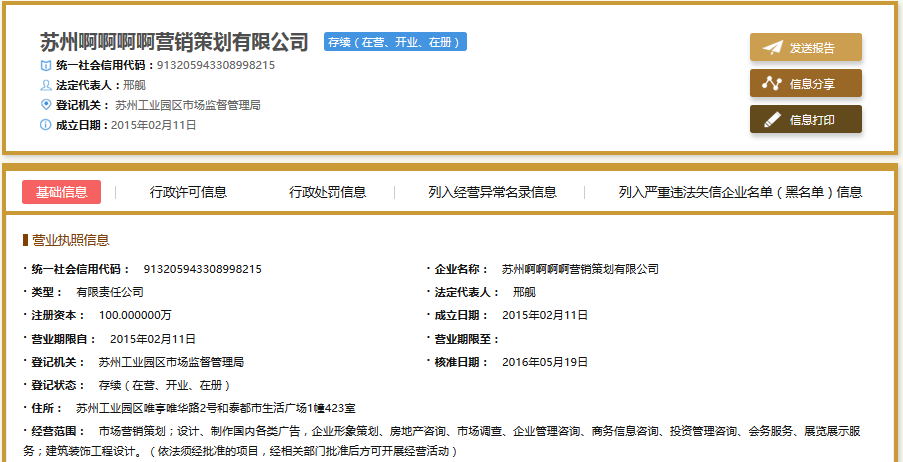Click the book icon beside the header 统一社会信用代码
This screenshot has width=903, height=462.
tap(45, 65)
